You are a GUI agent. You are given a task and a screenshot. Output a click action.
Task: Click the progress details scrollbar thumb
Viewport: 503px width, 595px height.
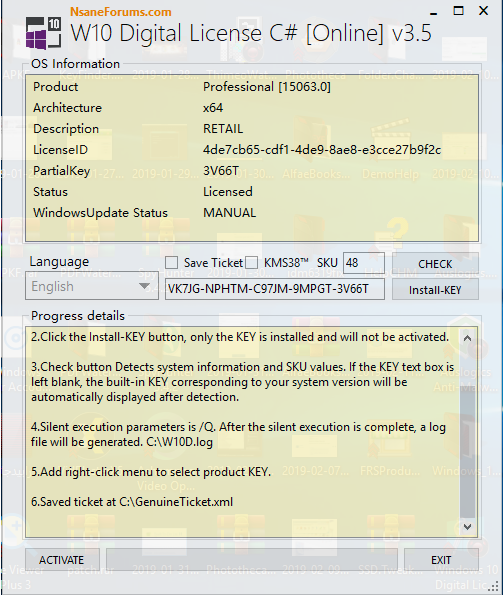[x=468, y=452]
